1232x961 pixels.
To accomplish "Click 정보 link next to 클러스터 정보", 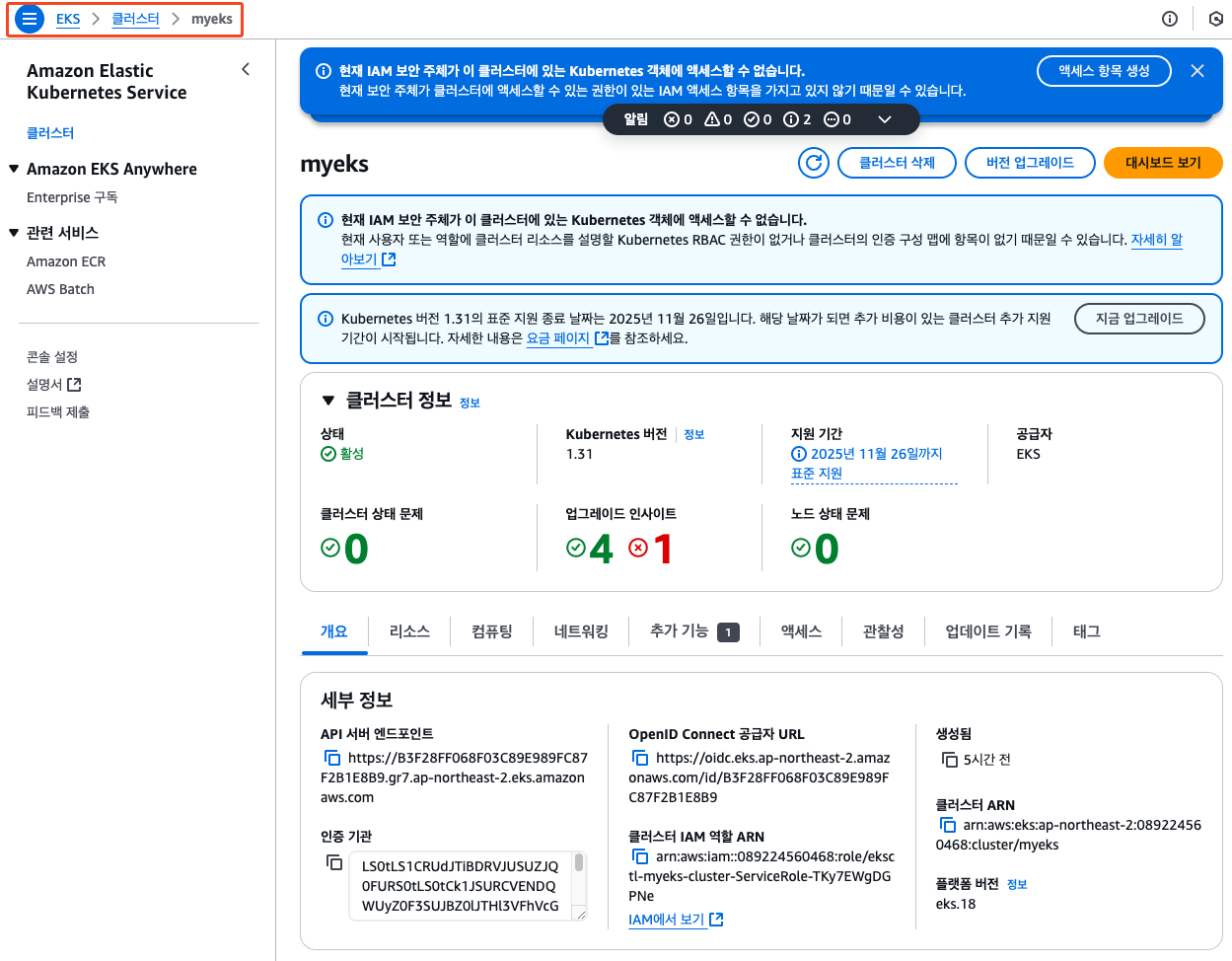I will click(470, 403).
